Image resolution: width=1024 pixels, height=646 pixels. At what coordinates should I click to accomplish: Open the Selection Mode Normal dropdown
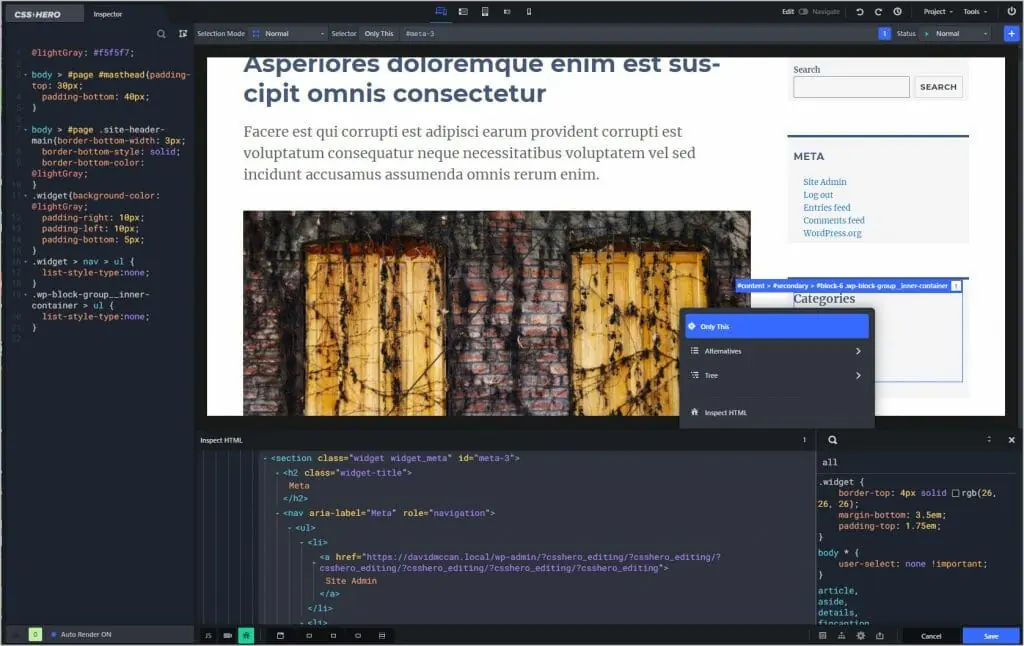pyautogui.click(x=288, y=33)
